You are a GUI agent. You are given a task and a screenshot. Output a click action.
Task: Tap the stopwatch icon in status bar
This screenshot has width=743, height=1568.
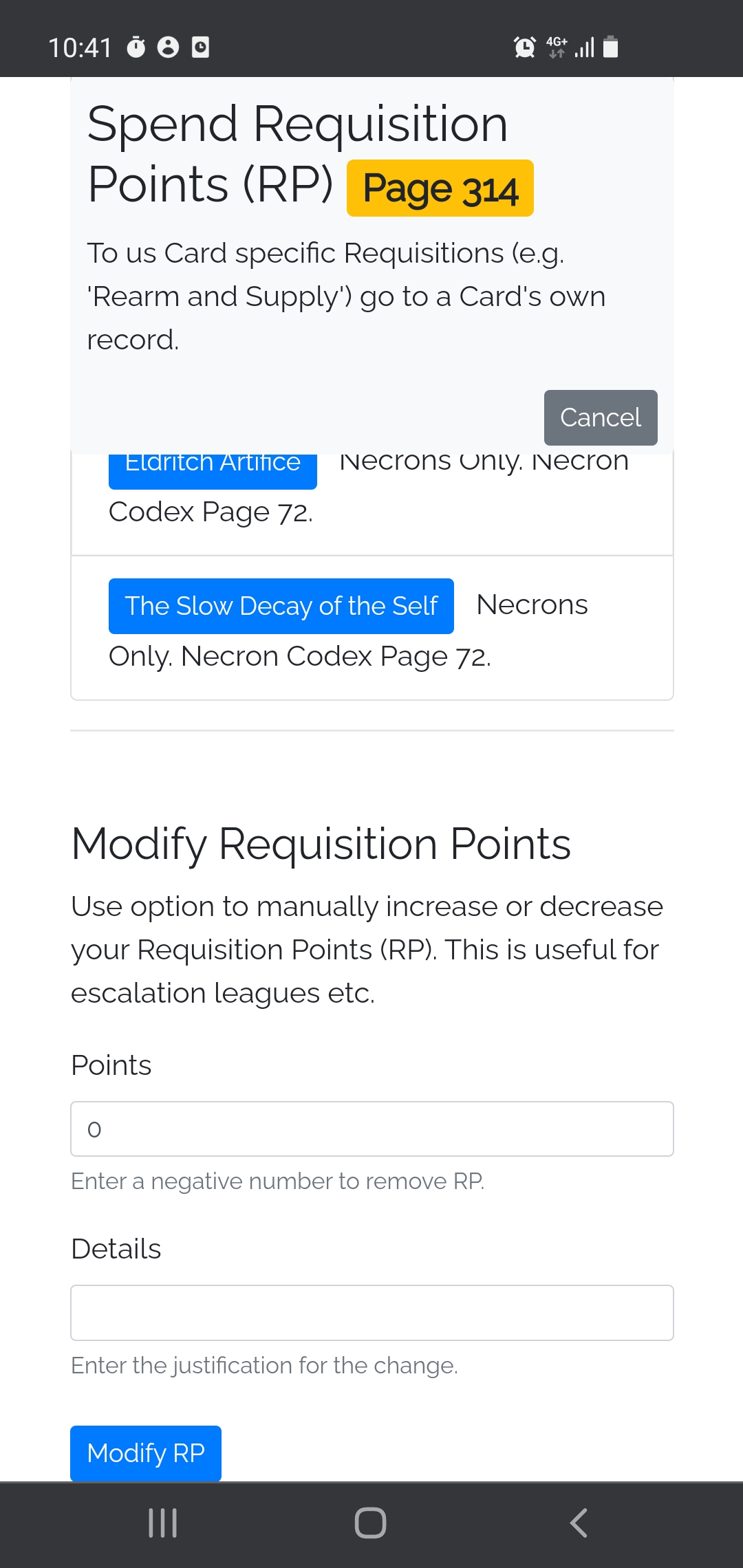[136, 47]
